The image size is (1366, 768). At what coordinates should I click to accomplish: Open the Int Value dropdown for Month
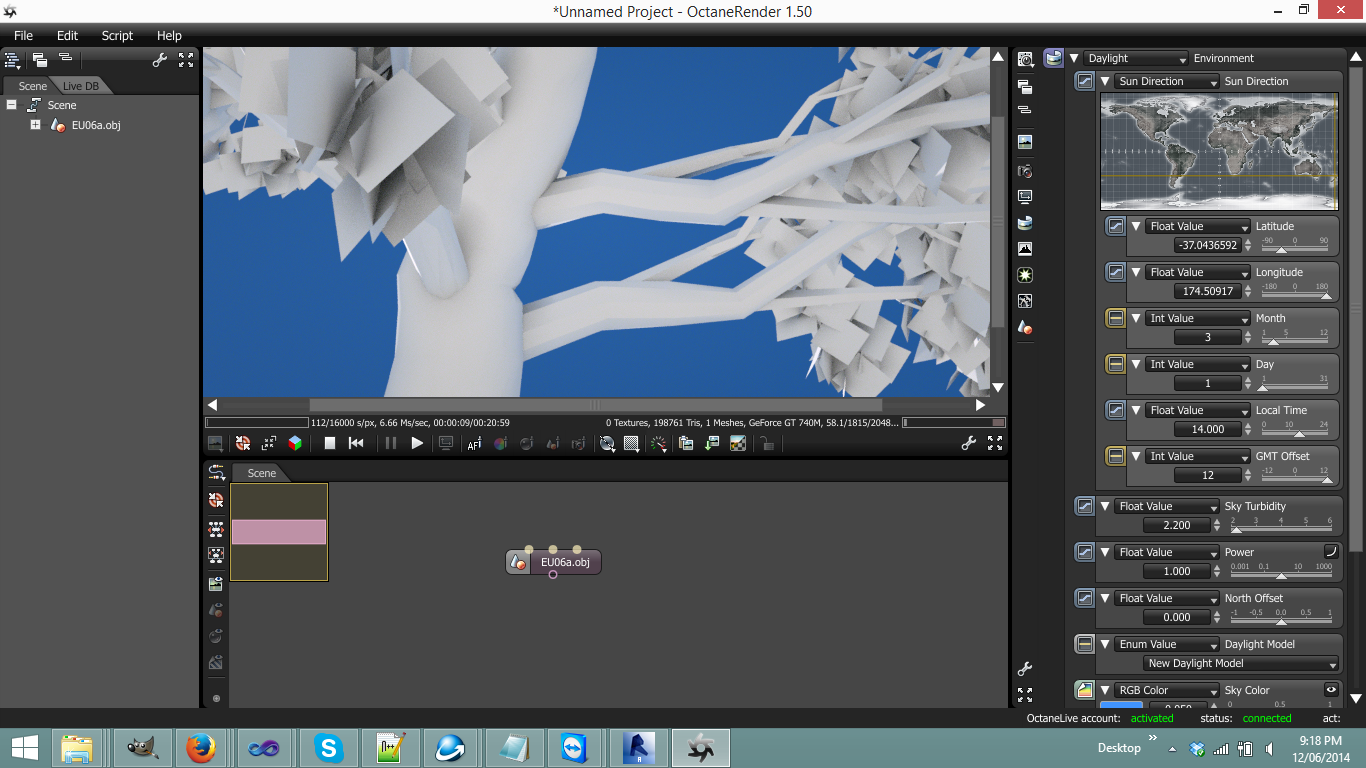pos(1198,319)
